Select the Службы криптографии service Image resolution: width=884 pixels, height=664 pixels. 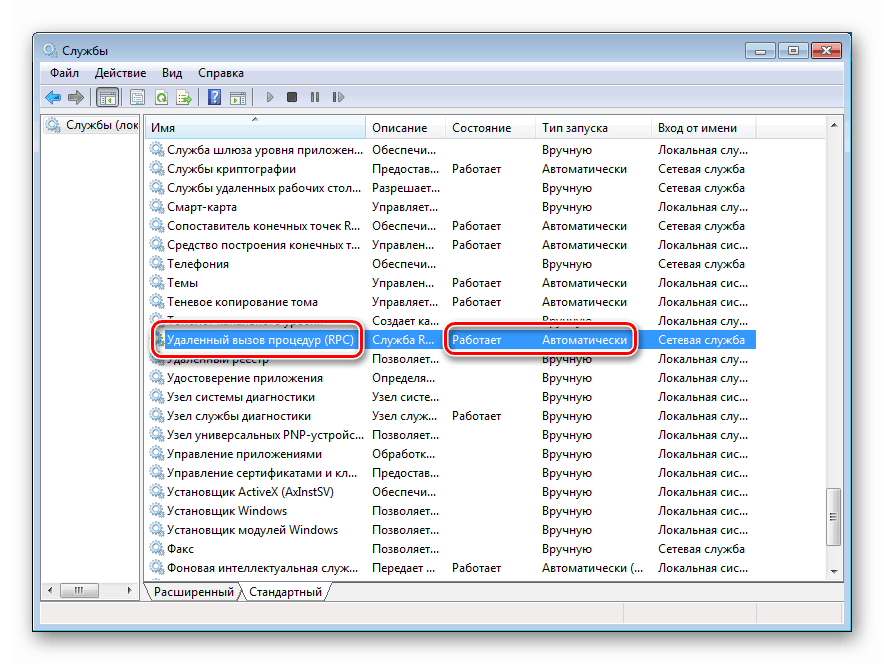pos(452,169)
